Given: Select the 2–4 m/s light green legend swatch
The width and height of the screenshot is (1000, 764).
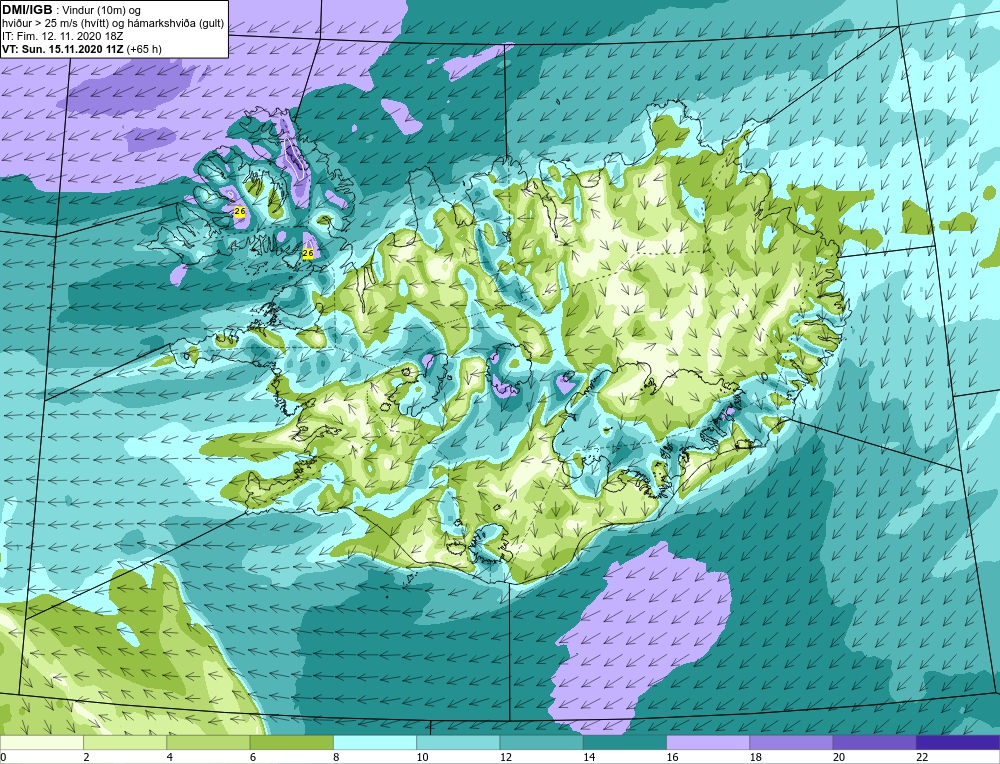Looking at the screenshot, I should click(x=125, y=742).
